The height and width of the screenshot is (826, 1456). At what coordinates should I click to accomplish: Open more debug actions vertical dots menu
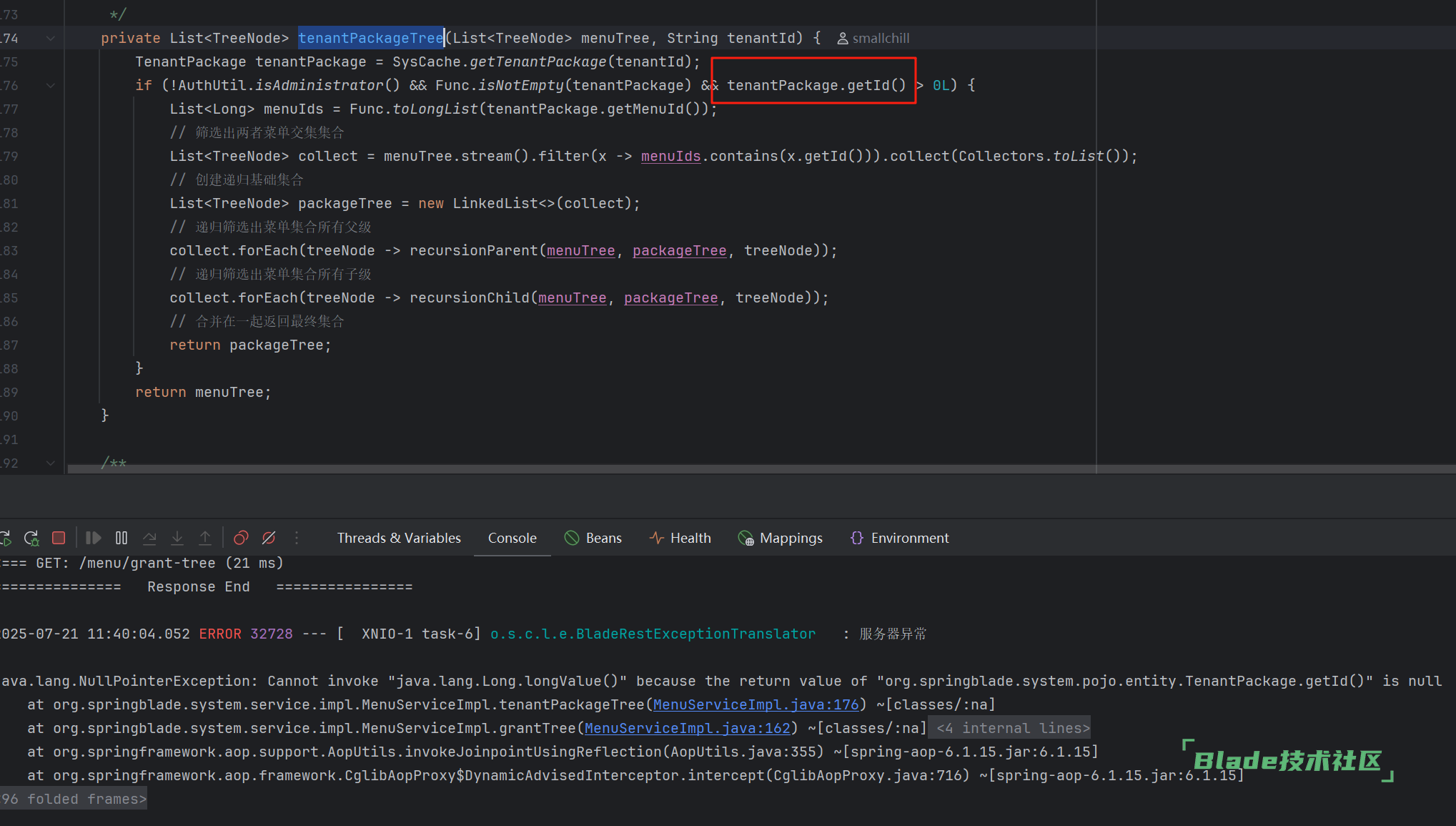297,538
